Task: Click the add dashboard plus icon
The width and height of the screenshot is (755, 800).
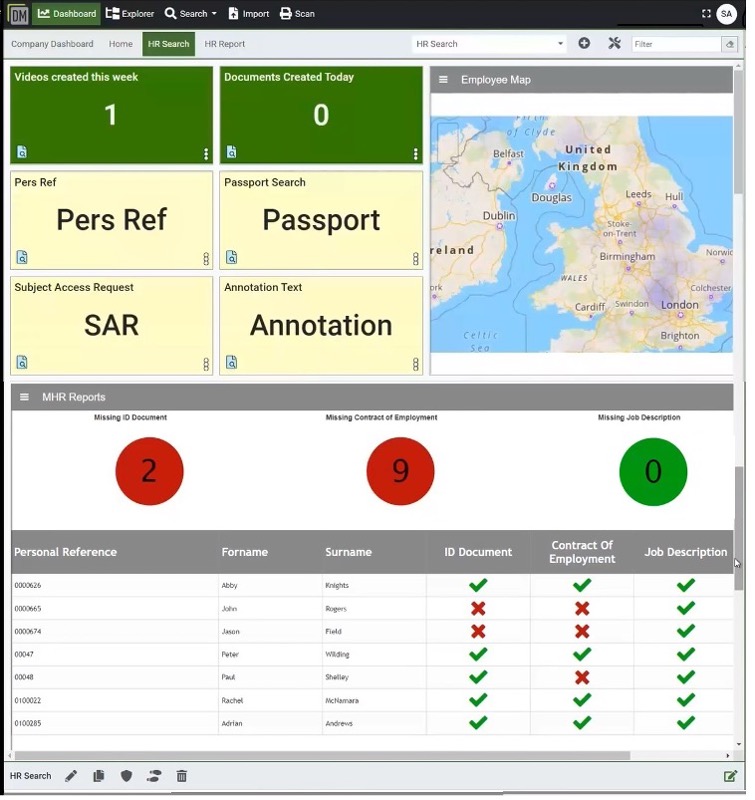Action: tap(584, 43)
